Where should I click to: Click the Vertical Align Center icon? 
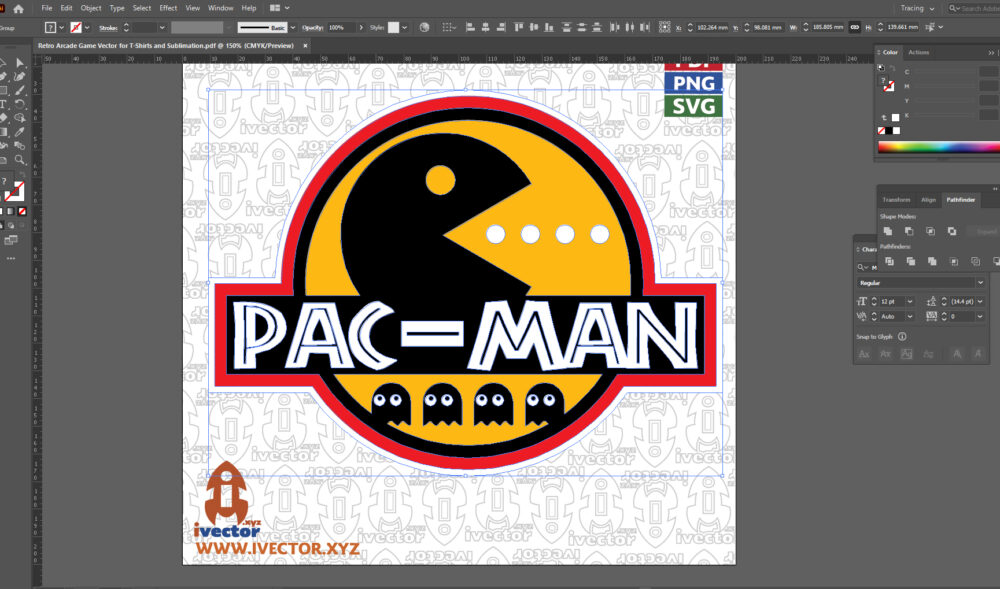pos(533,27)
